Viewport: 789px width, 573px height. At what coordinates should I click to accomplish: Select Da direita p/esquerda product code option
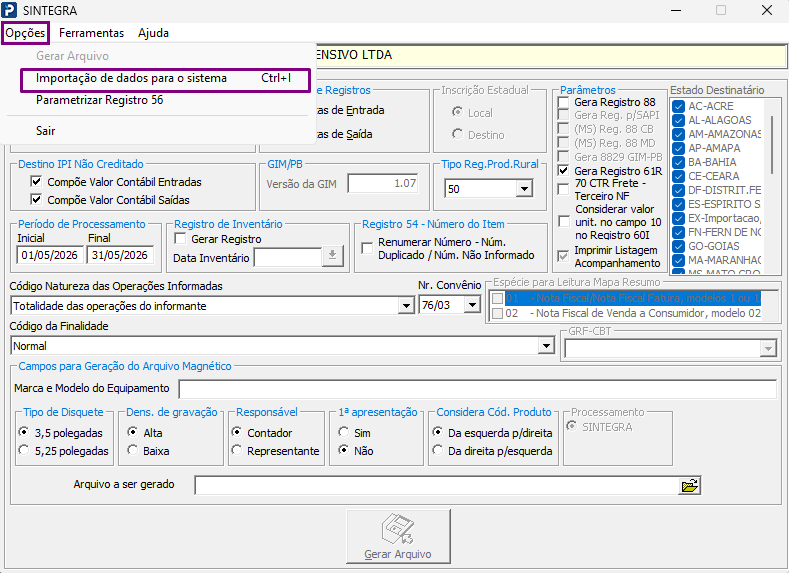(x=438, y=450)
